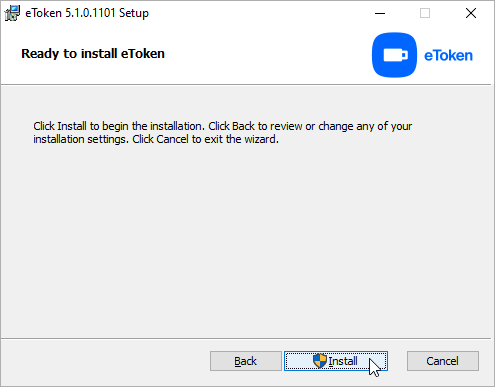Click the UAC shield icon on Install

pos(320,361)
